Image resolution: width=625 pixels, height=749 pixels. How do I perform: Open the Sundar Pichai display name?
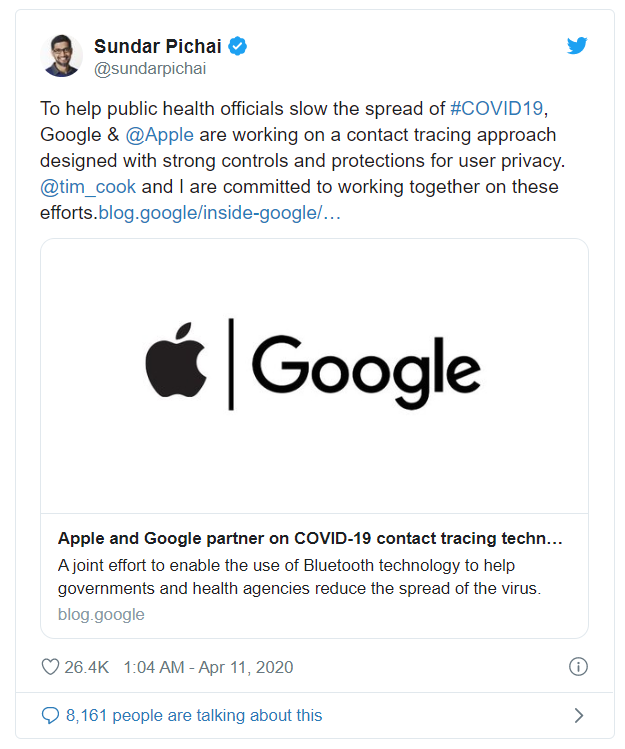tap(159, 46)
